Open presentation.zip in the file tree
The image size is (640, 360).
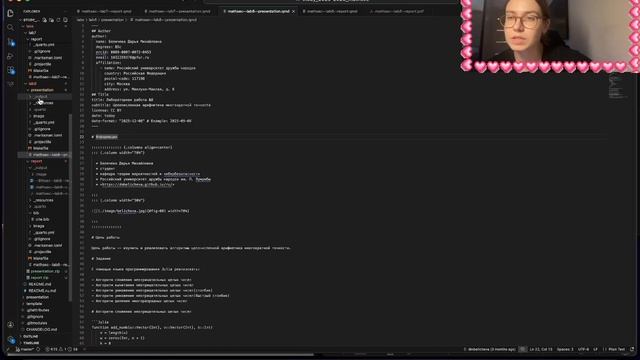click(45, 271)
